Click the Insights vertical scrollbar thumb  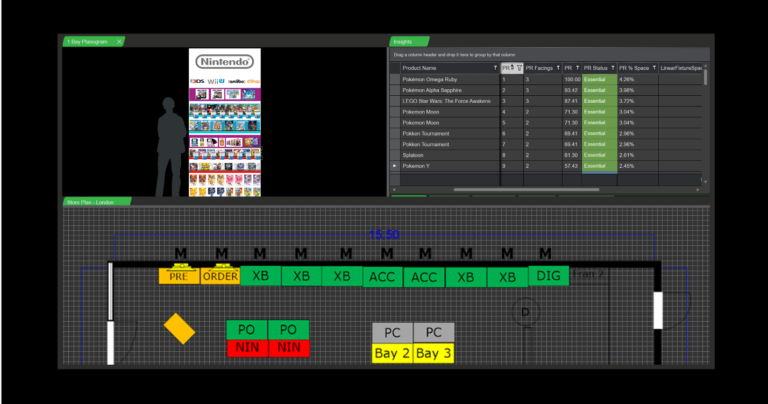pyautogui.click(x=705, y=77)
